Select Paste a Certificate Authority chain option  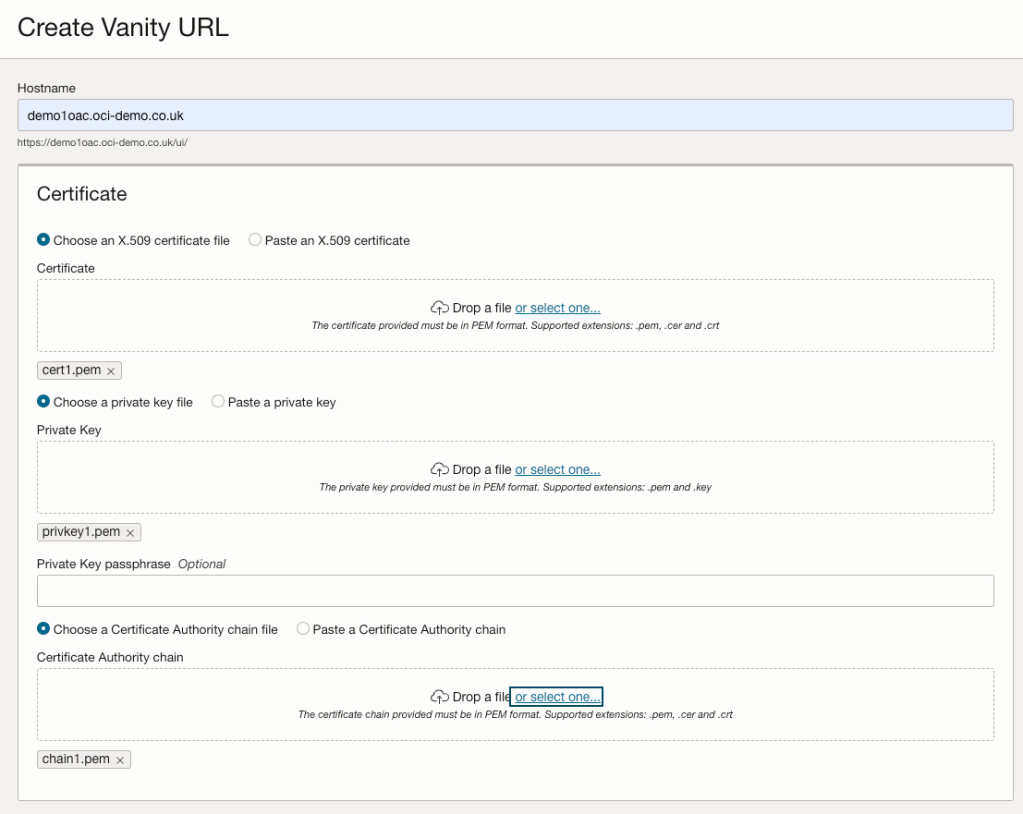click(x=303, y=629)
